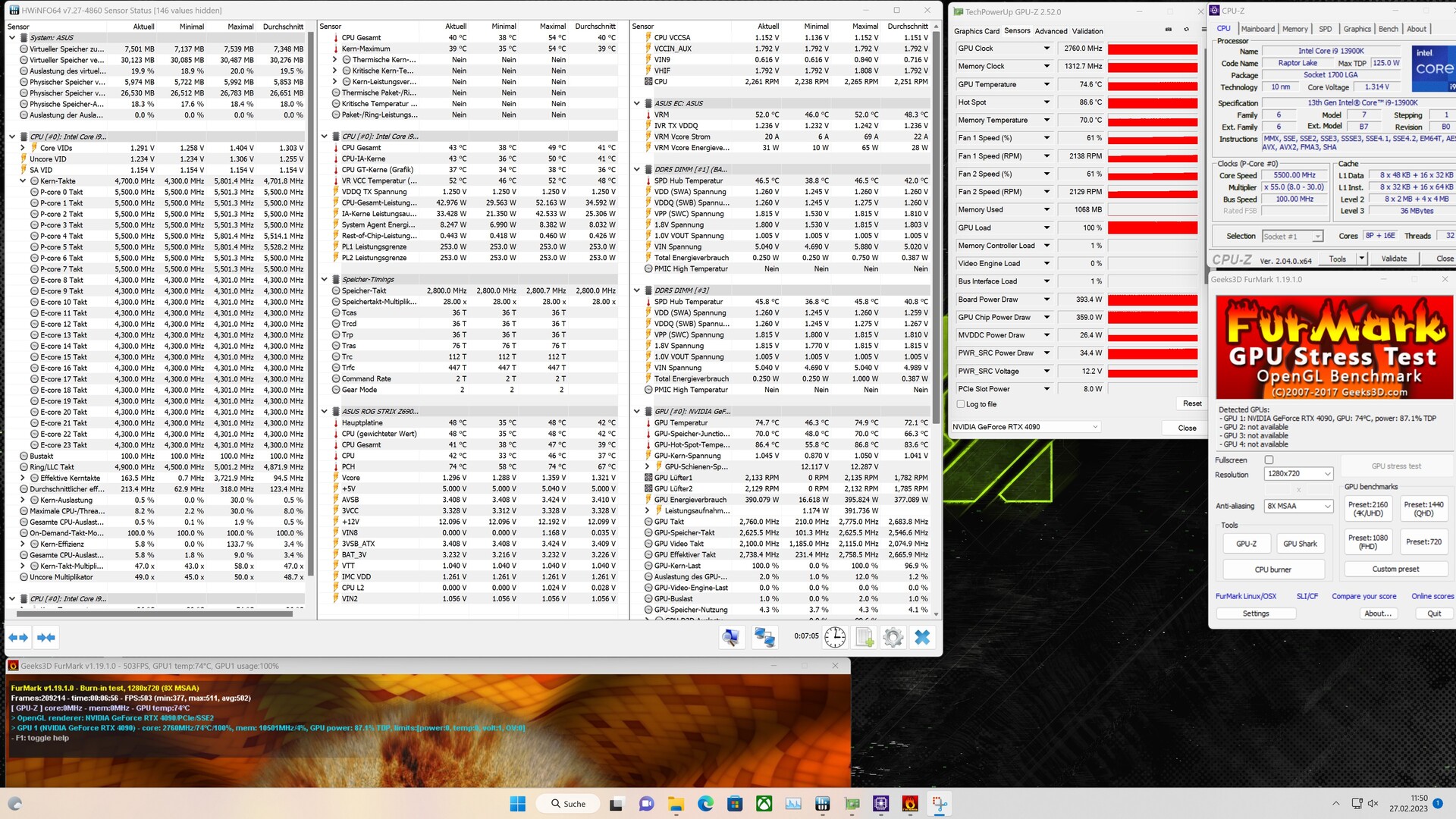Click HWiNFO expand columns arrows icon

18,638
